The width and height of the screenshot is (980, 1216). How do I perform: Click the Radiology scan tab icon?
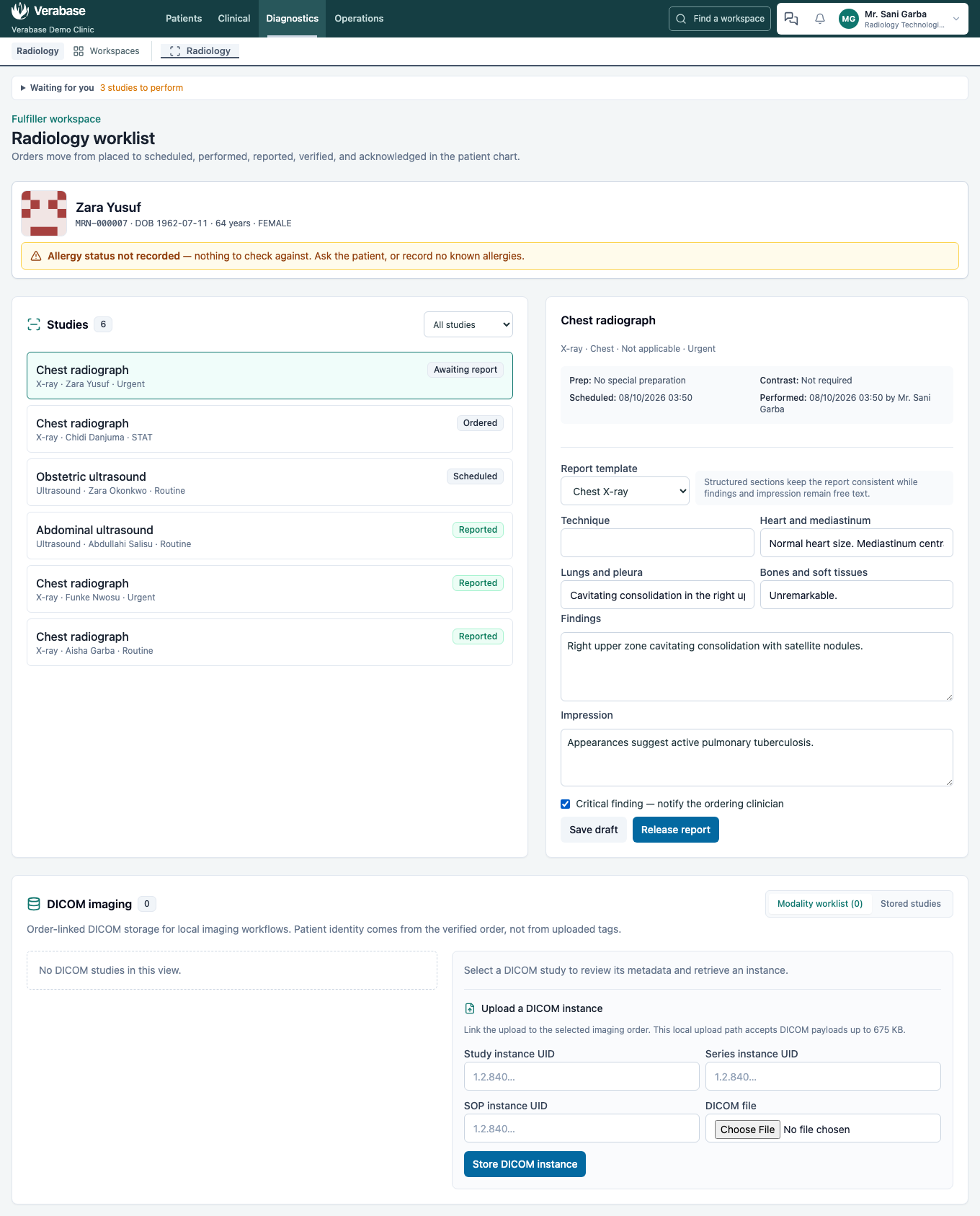[x=175, y=51]
